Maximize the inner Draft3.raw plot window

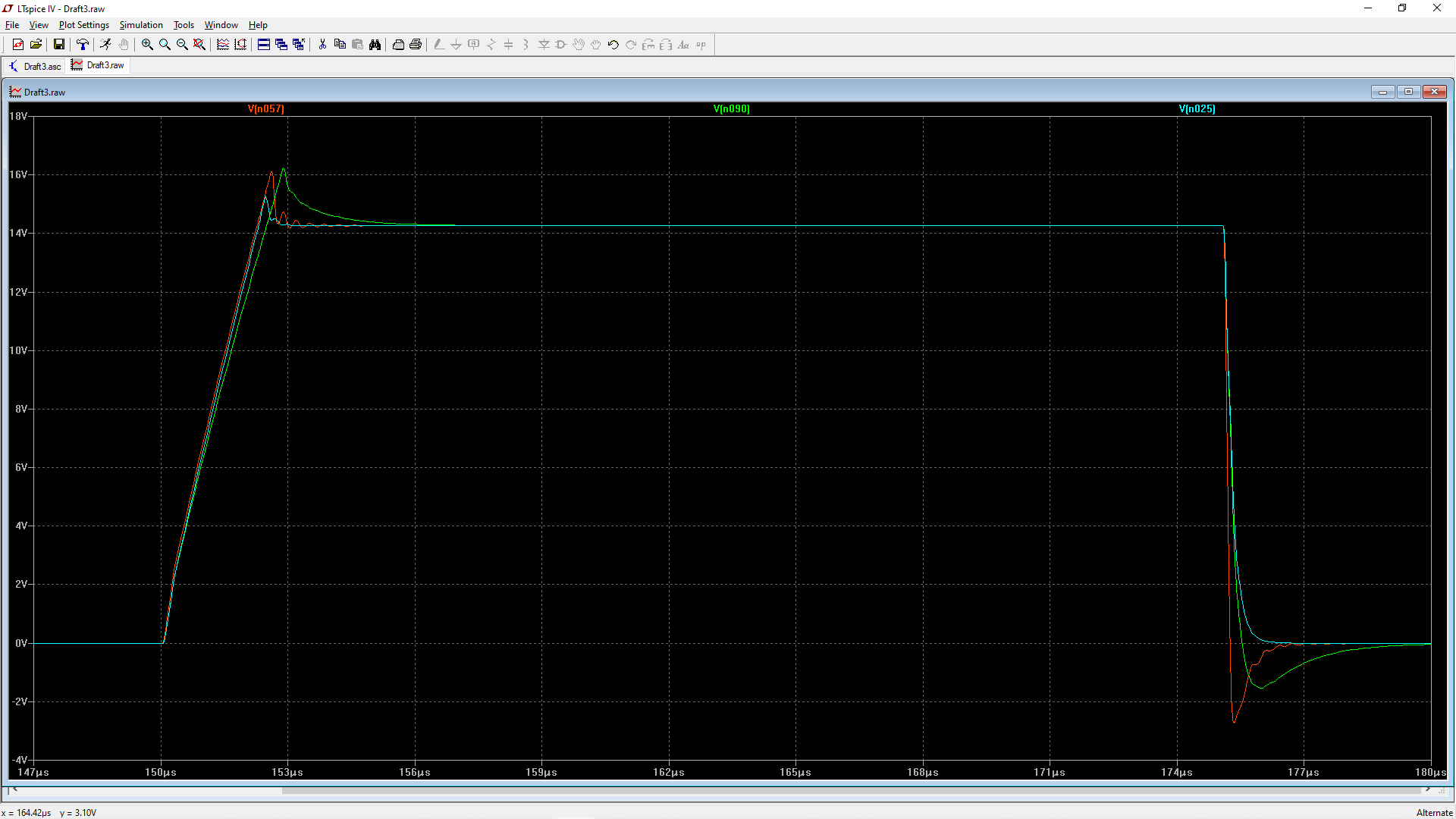tap(1408, 92)
